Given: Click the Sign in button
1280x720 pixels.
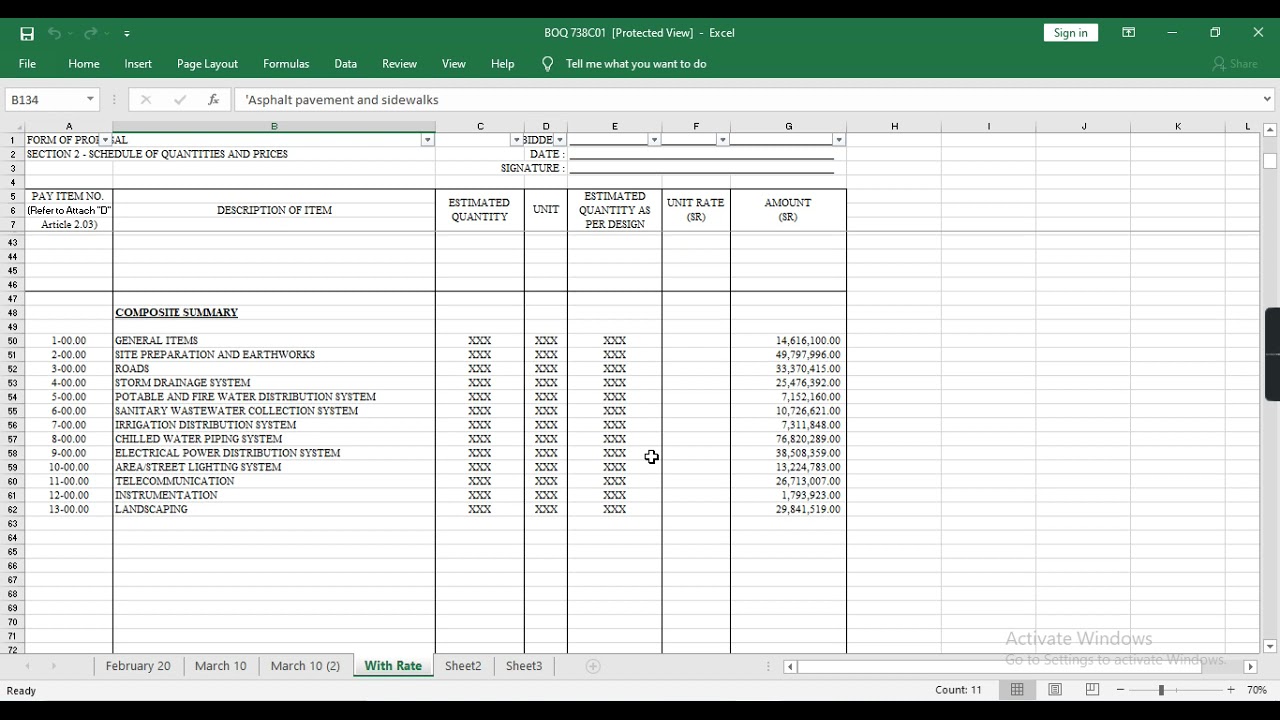Looking at the screenshot, I should [x=1070, y=33].
